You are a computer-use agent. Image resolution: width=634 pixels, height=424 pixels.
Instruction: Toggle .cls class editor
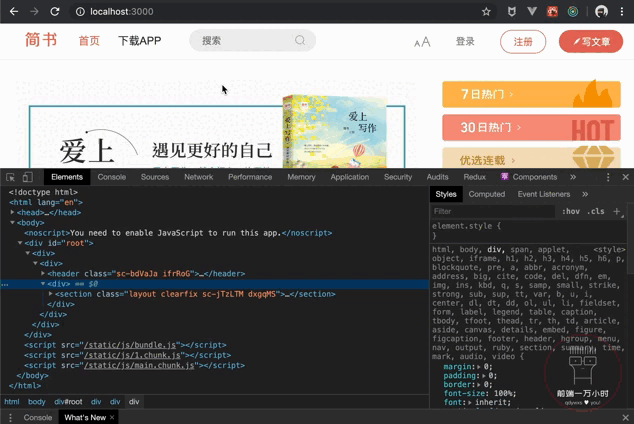click(596, 211)
